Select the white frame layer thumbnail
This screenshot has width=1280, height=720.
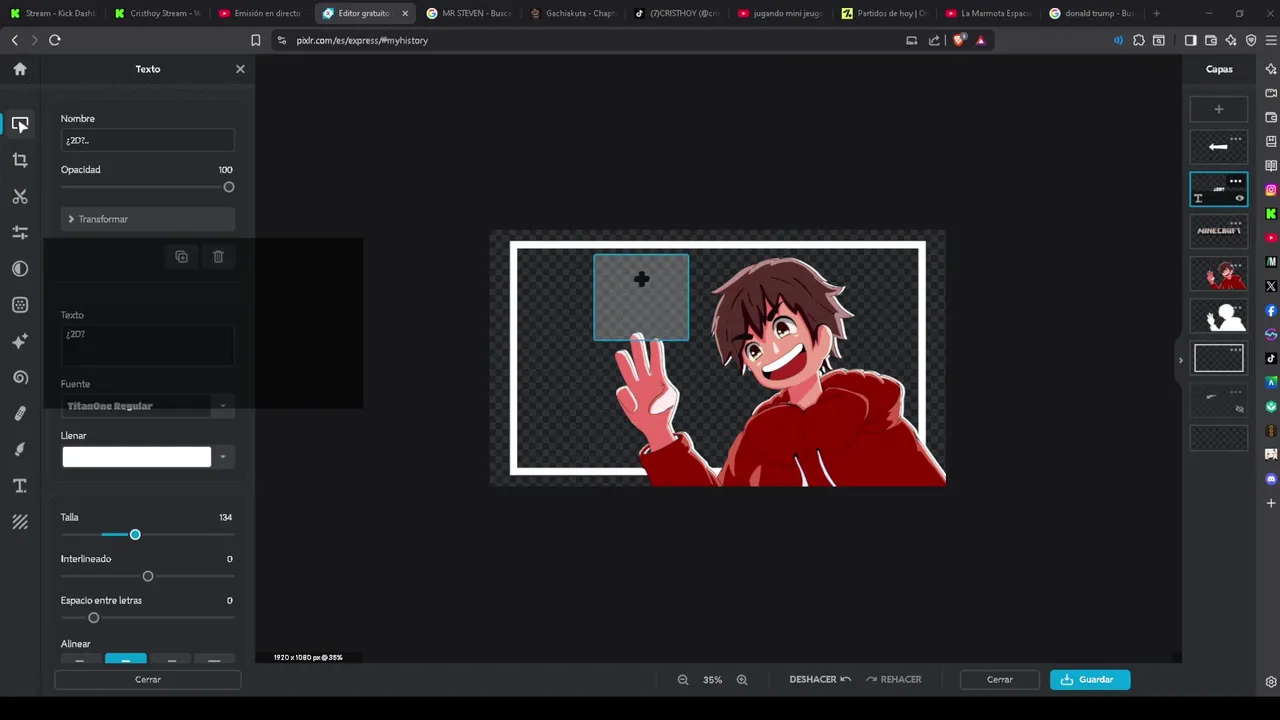pos(1218,357)
